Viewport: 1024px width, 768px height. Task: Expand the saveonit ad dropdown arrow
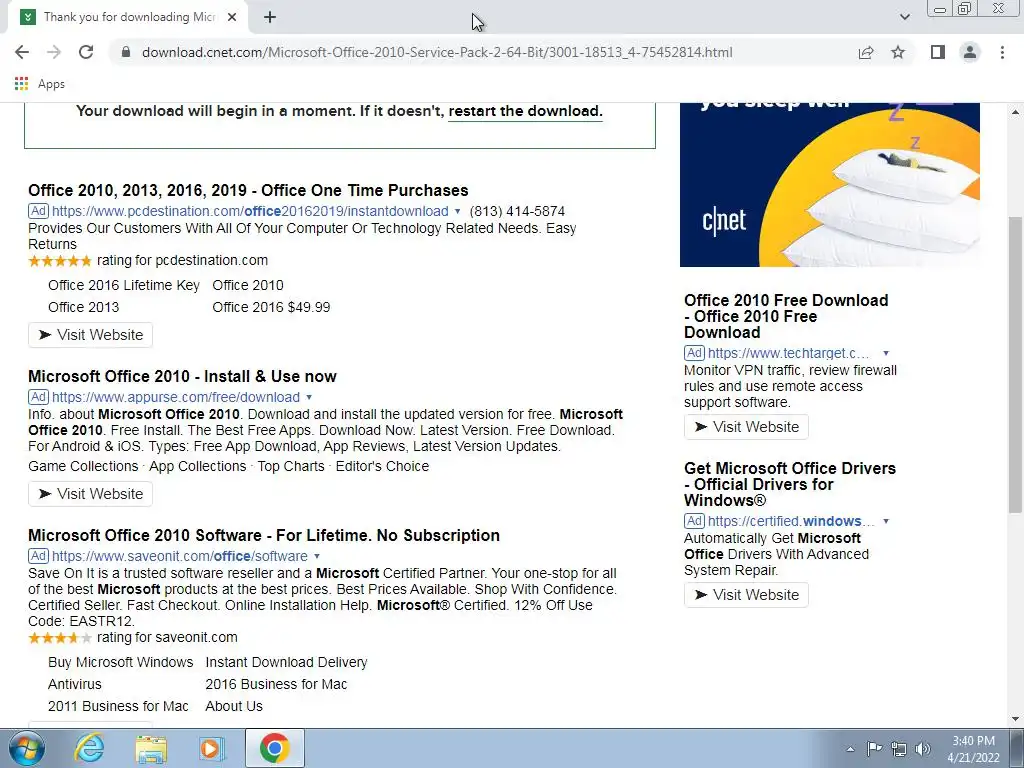tap(317, 556)
